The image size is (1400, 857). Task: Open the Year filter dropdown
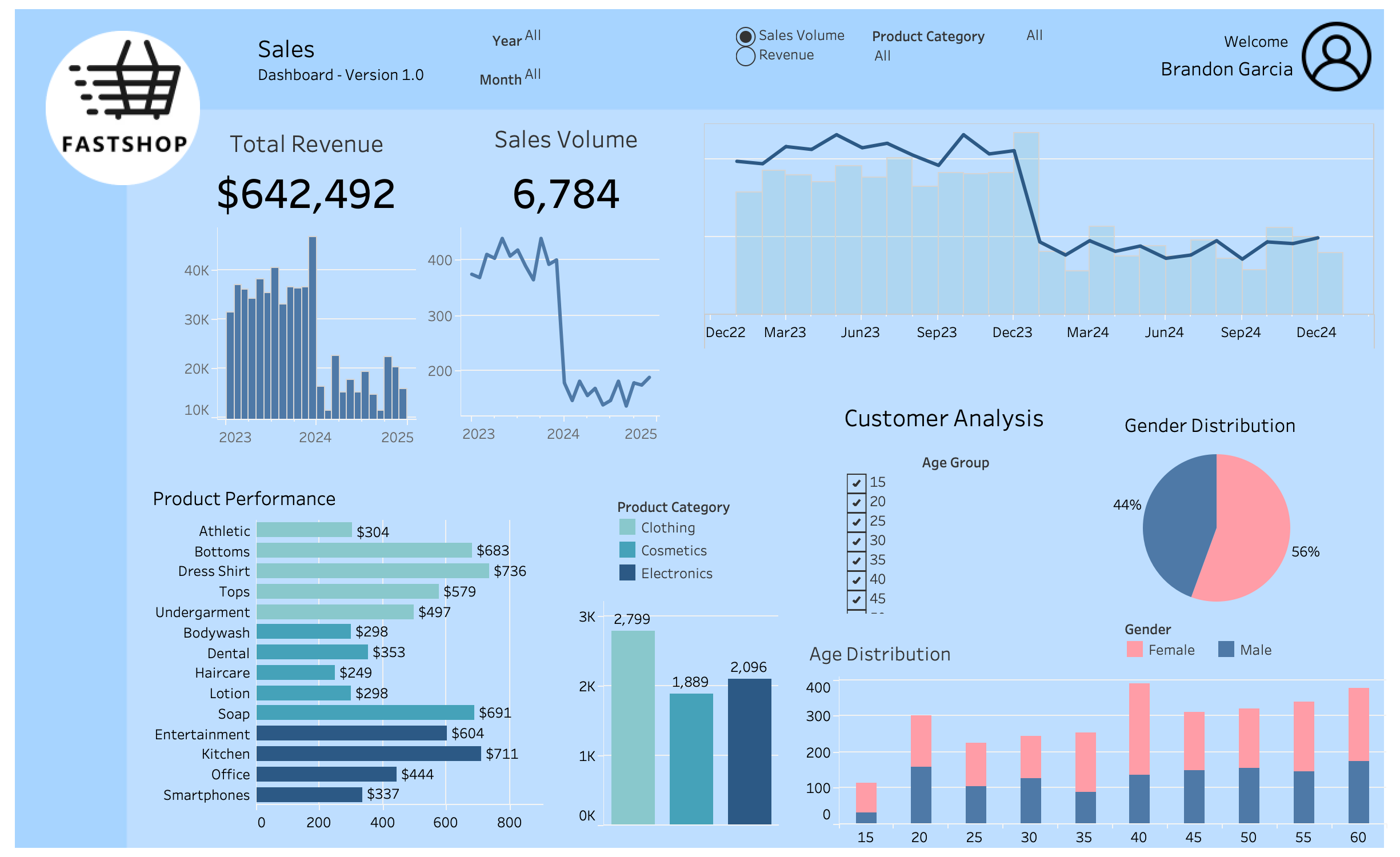(532, 35)
